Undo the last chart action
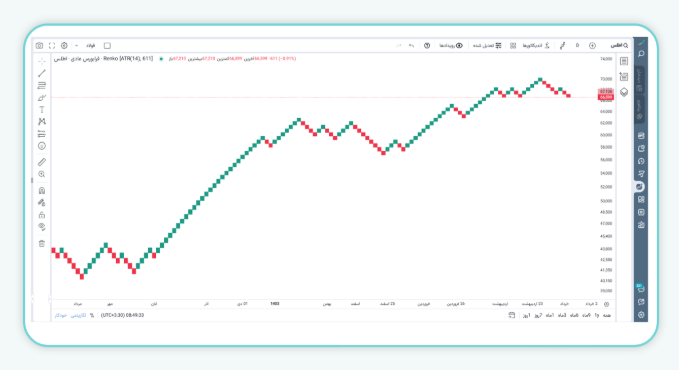This screenshot has width=679, height=370. 411,45
